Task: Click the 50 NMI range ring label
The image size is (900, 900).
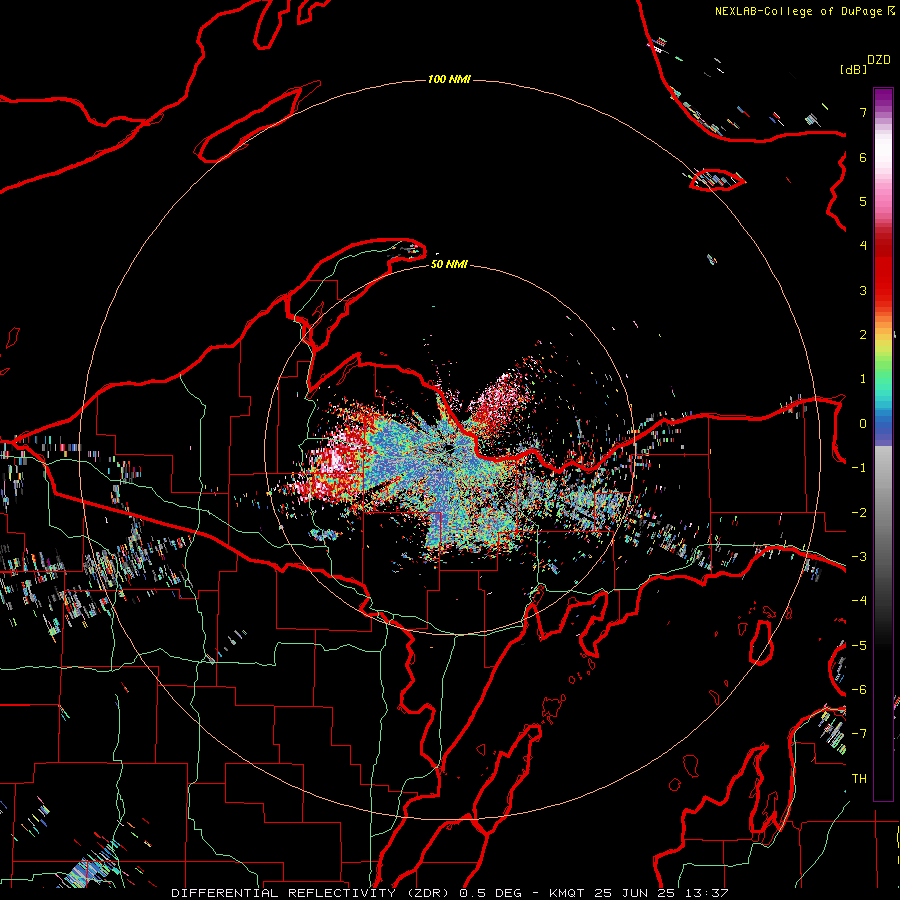Action: coord(449,264)
